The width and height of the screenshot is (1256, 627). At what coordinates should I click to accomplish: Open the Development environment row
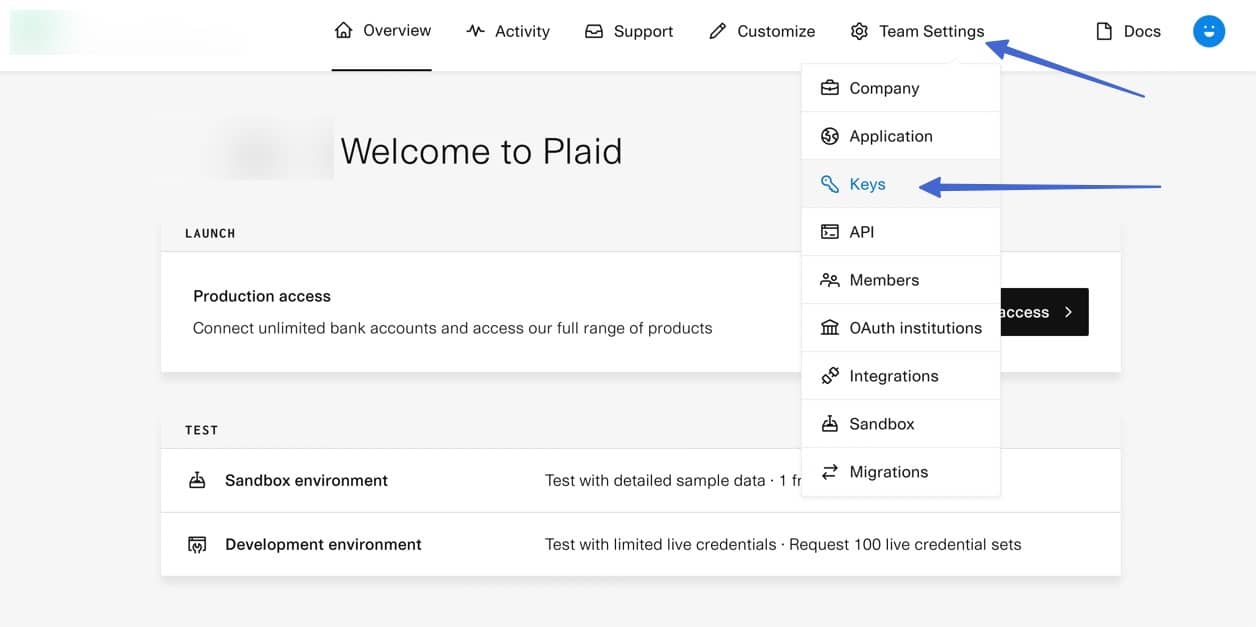[x=640, y=544]
